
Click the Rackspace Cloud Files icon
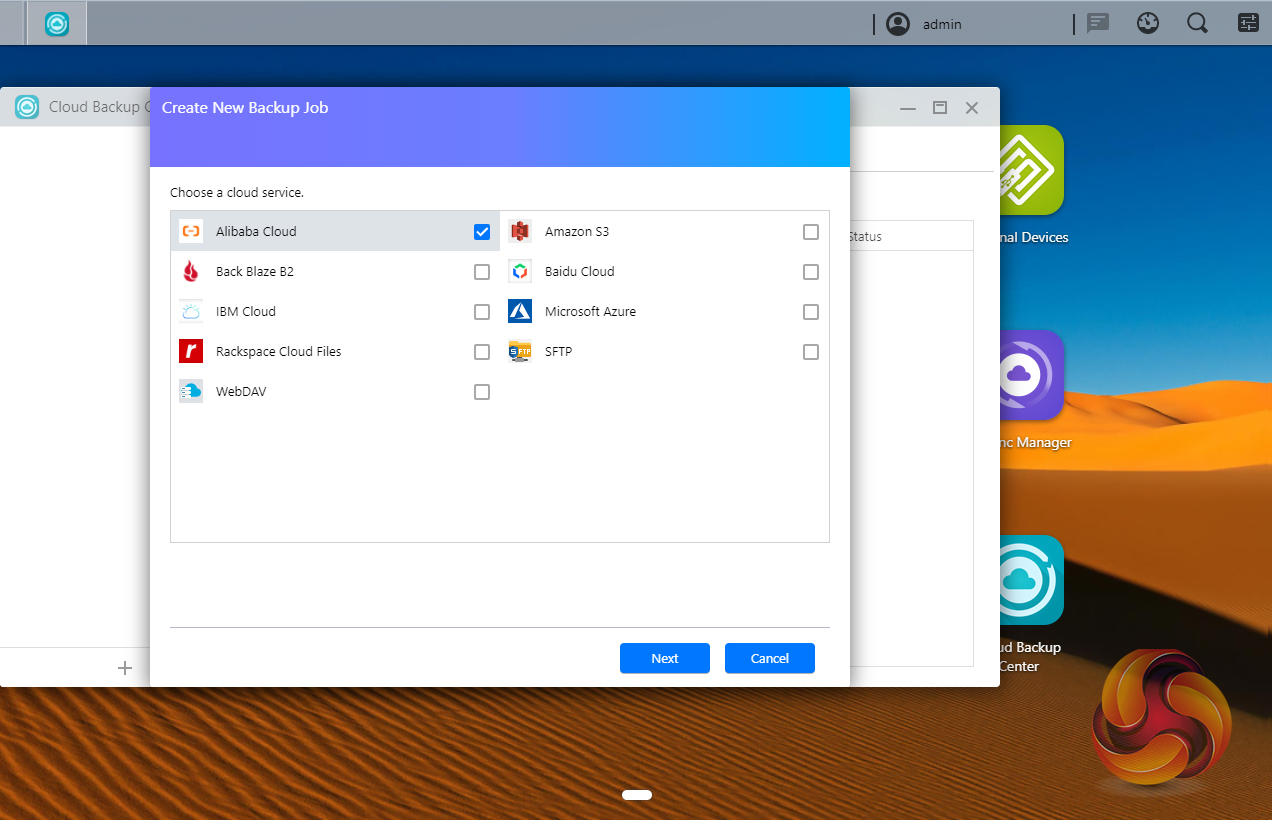(x=191, y=351)
